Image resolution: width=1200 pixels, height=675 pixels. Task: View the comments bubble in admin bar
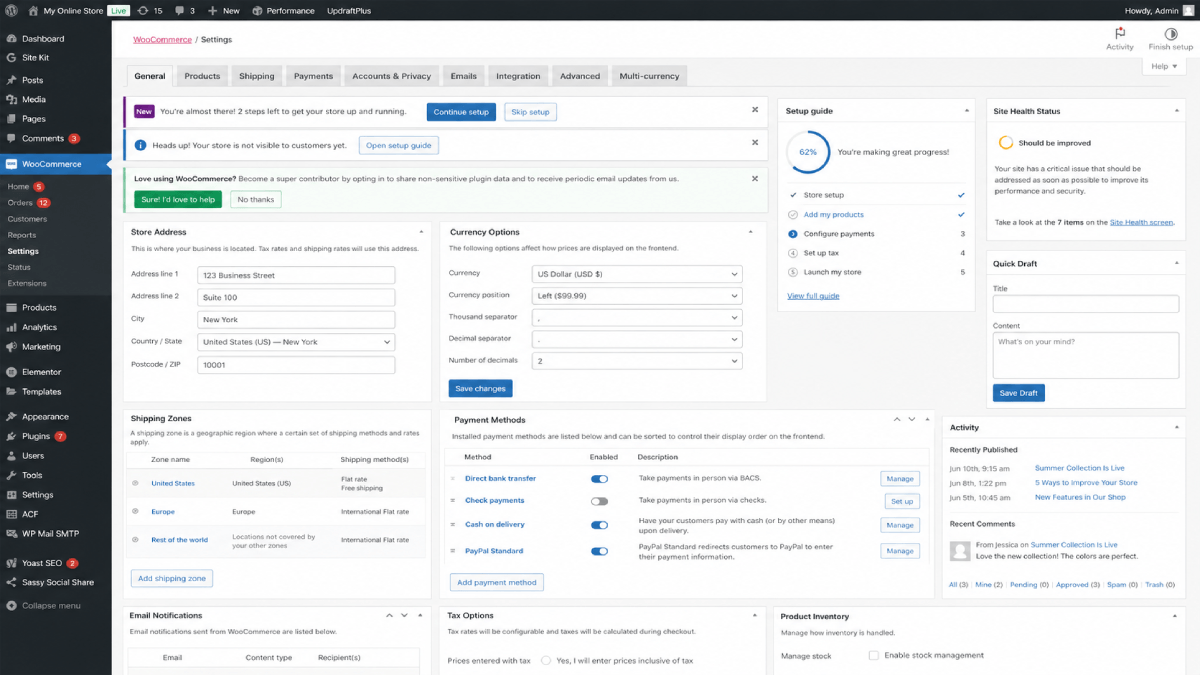[185, 10]
